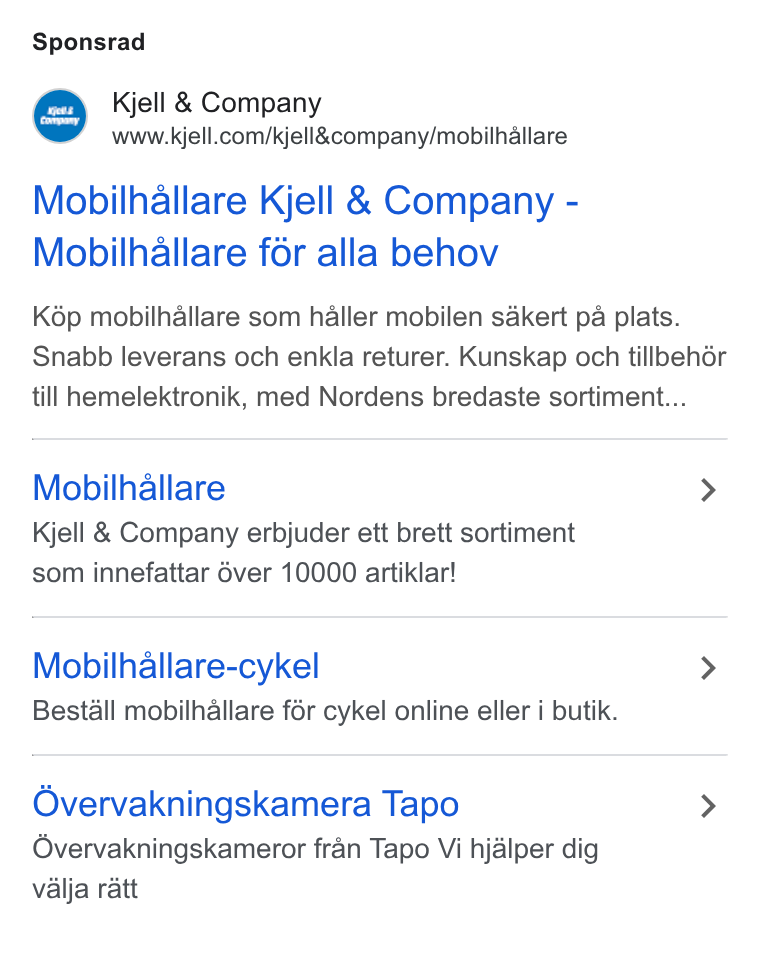Click the 'Snabb leverans och enkla returer' sentence

241,357
